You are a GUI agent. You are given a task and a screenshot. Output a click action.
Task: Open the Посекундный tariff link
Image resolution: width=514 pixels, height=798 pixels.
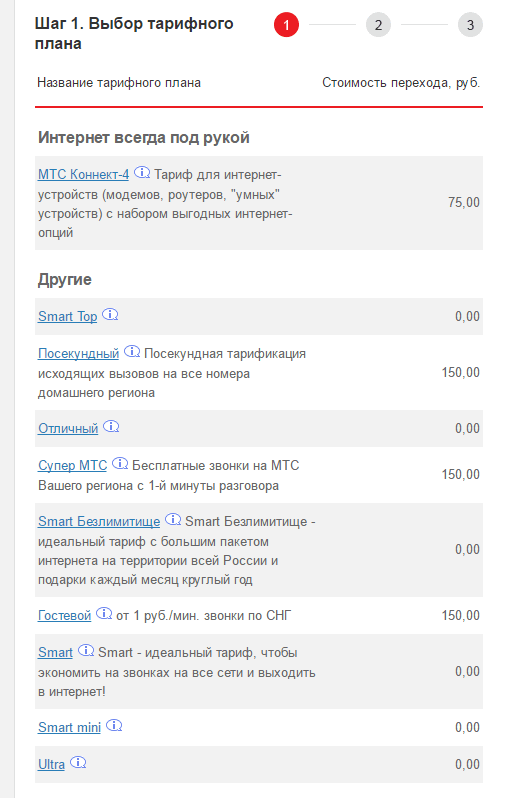point(78,353)
